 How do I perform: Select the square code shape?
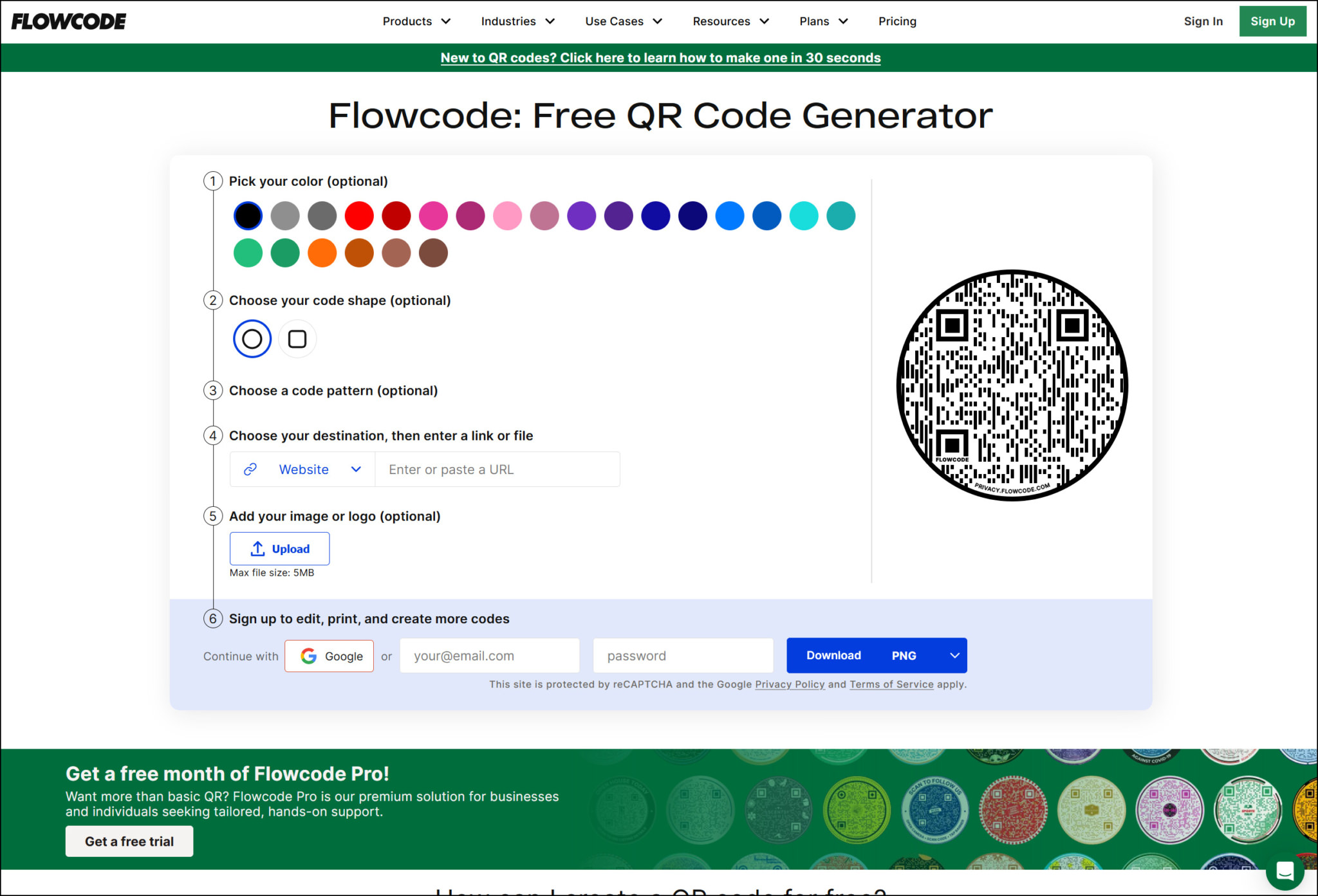pos(297,339)
